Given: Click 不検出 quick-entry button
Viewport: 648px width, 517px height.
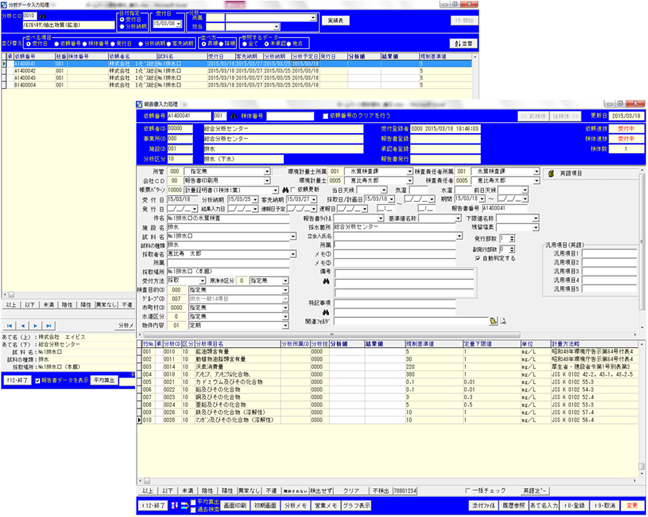Looking at the screenshot, I should (380, 491).
